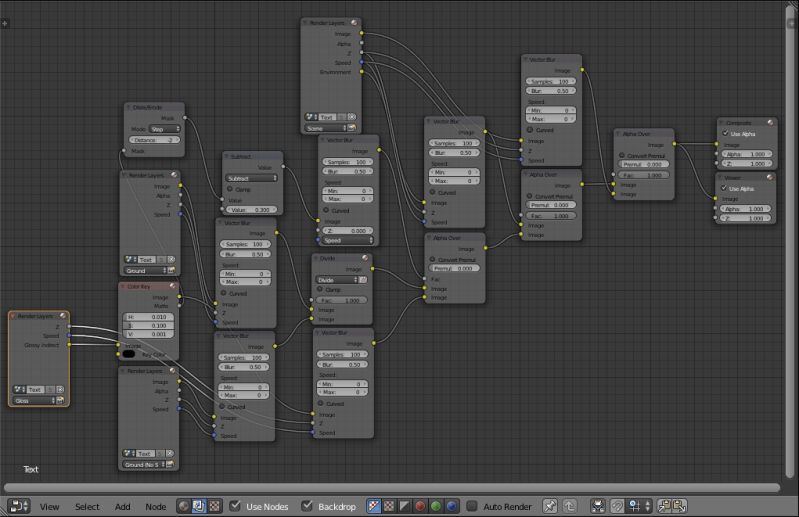Click Z 1.000 field on Viewer node
The height and width of the screenshot is (517, 799).
746,218
